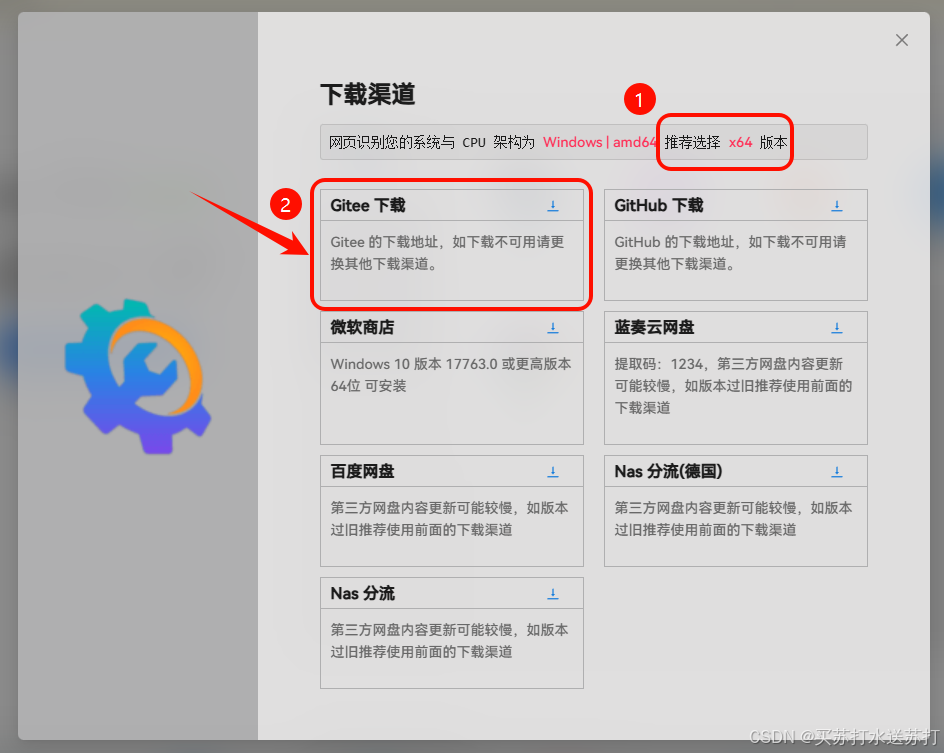Click the Nas 分流 card description text

pyautogui.click(x=449, y=641)
